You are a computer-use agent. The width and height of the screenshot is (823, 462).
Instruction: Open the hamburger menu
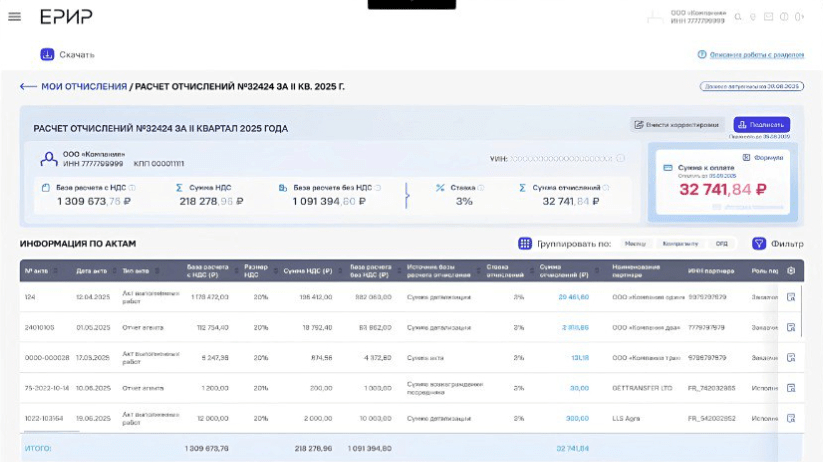[14, 17]
